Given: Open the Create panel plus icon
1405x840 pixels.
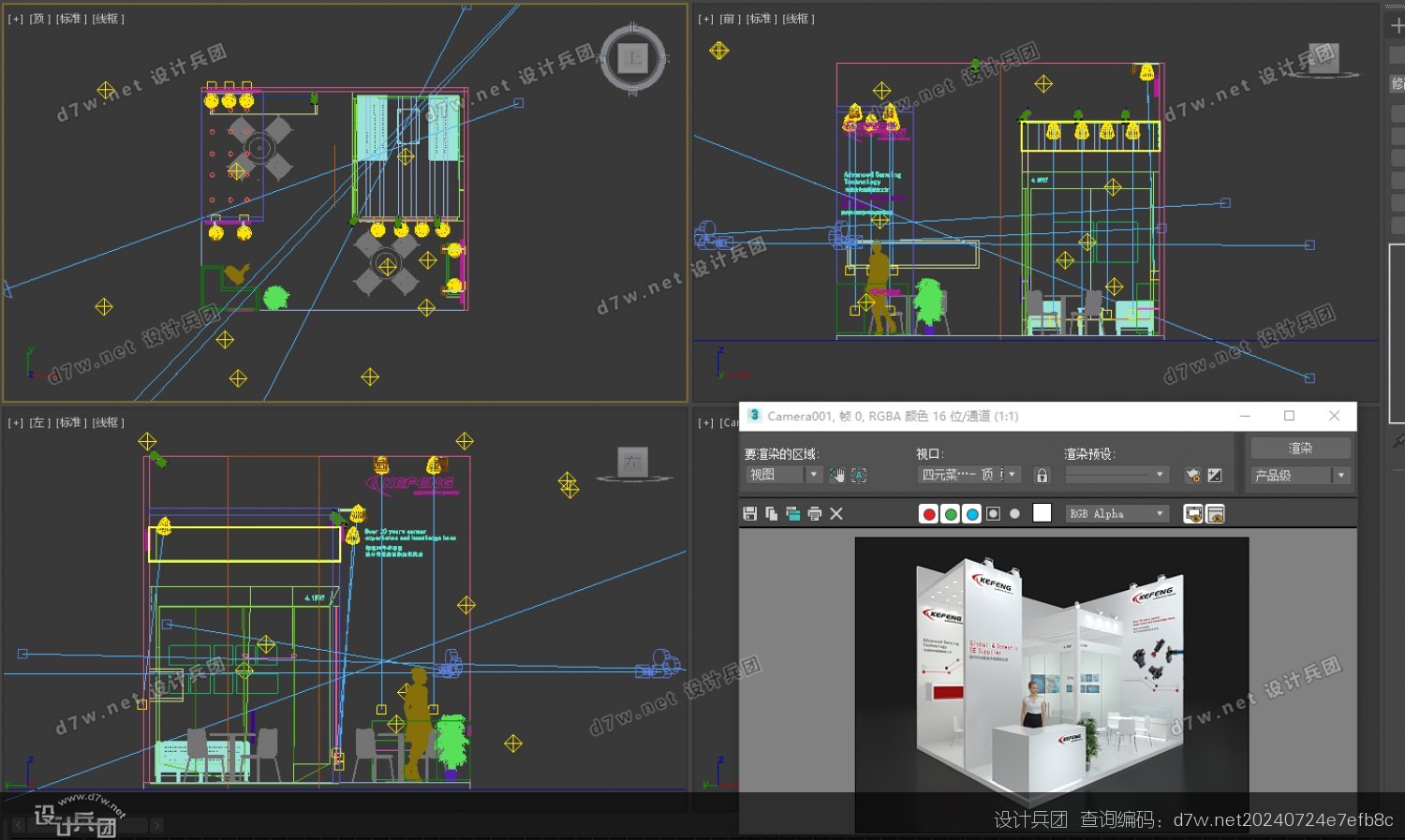Looking at the screenshot, I should [1397, 25].
